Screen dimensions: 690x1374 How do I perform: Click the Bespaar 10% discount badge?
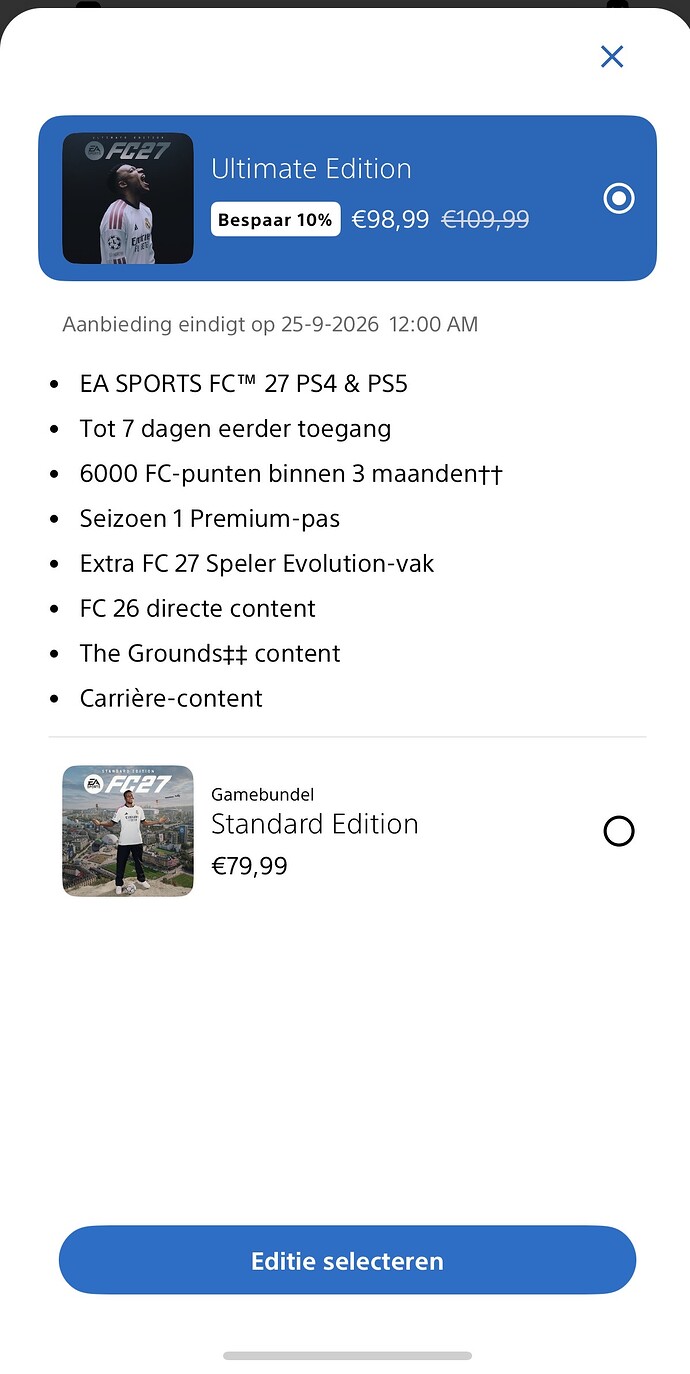coord(275,219)
